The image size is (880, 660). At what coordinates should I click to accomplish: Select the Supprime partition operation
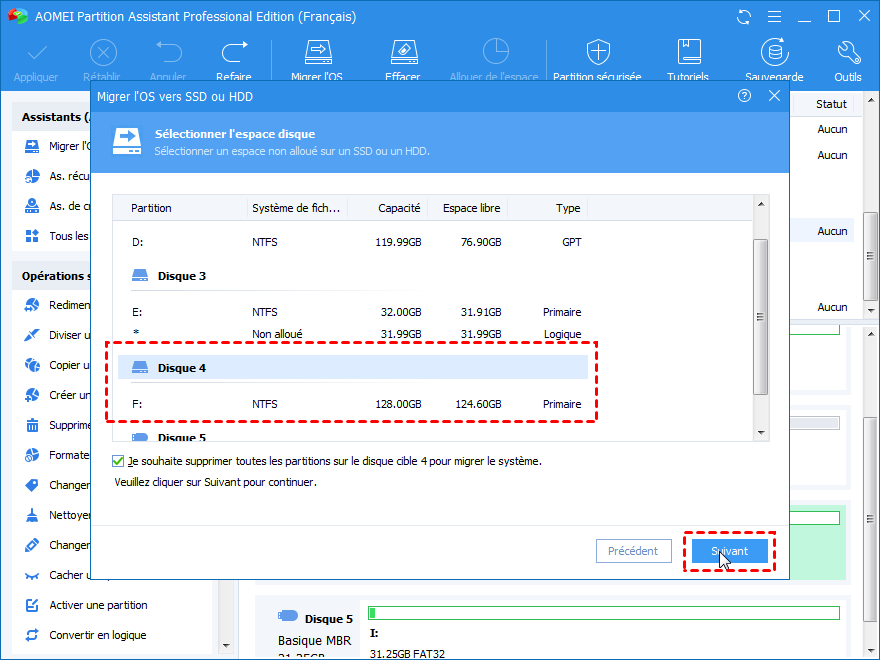[x=57, y=425]
